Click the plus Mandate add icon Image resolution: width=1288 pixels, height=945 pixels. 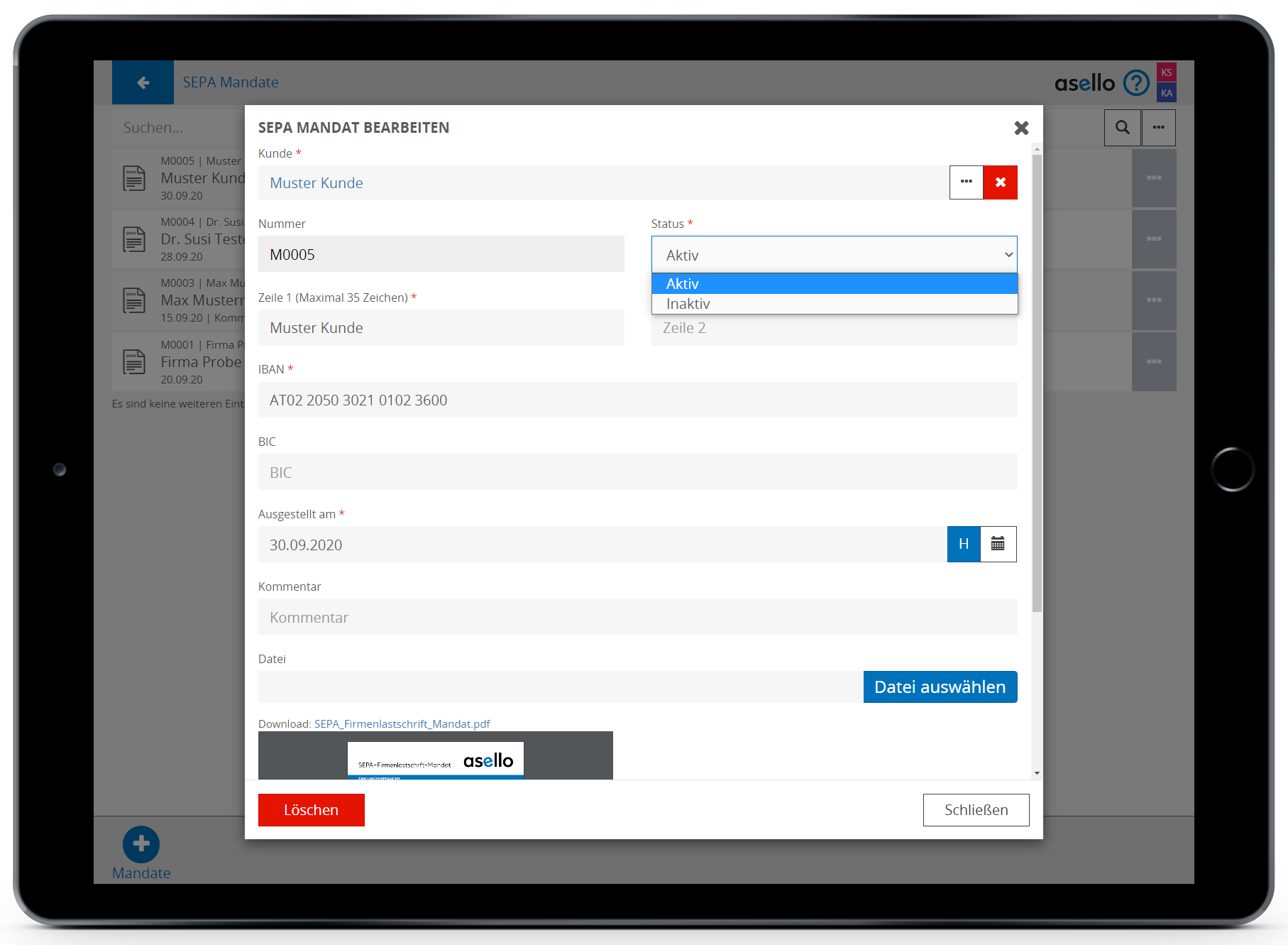click(x=141, y=843)
